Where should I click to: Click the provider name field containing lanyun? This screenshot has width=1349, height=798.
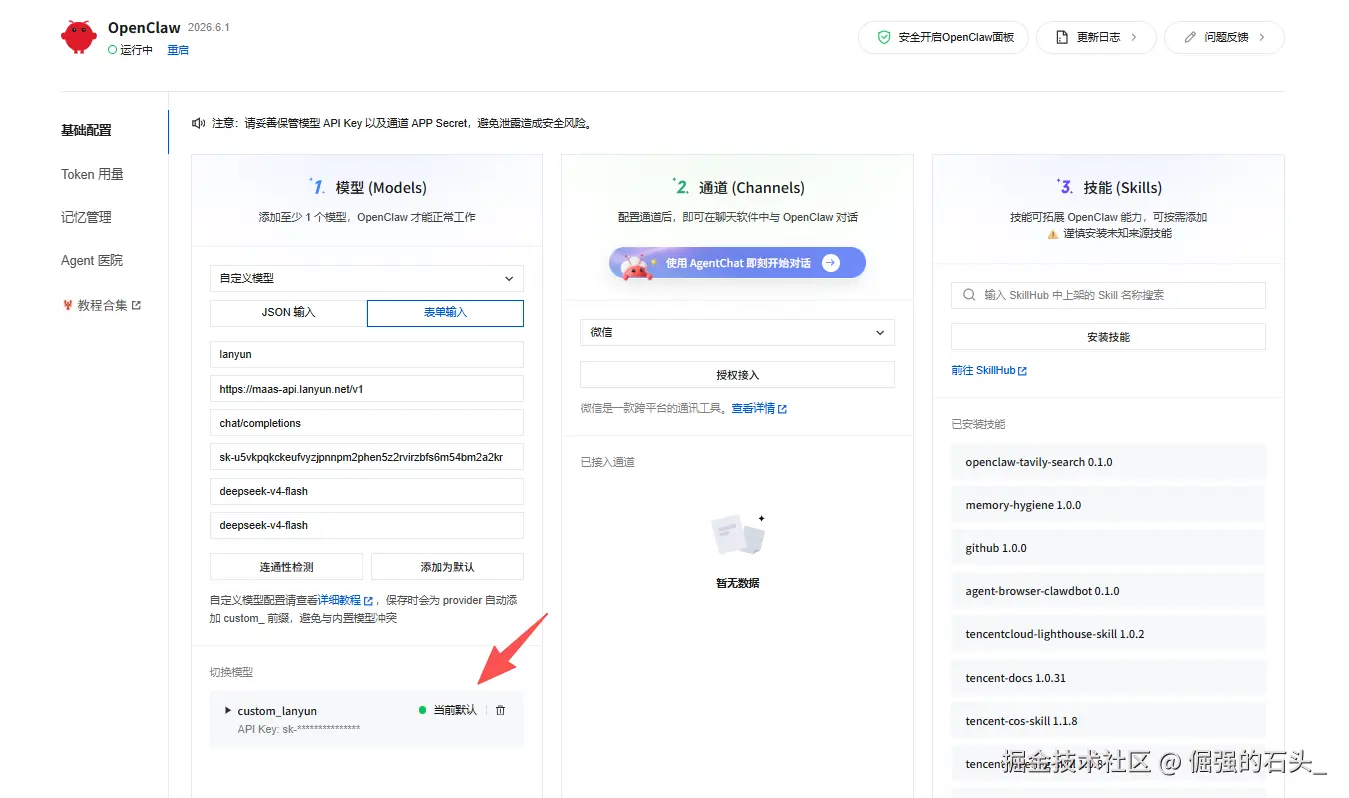click(x=367, y=354)
